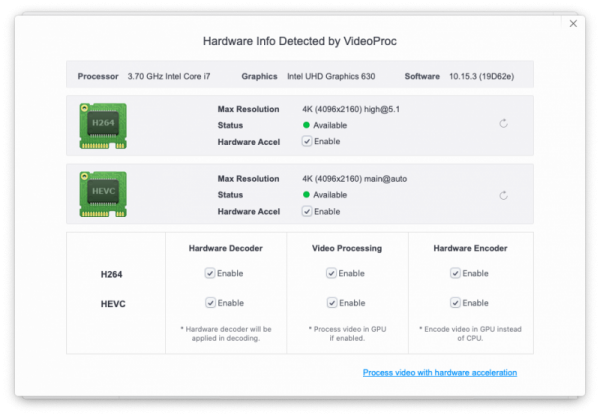Click the green H264 status indicator
Screen dimensions: 600x416
pos(306,125)
